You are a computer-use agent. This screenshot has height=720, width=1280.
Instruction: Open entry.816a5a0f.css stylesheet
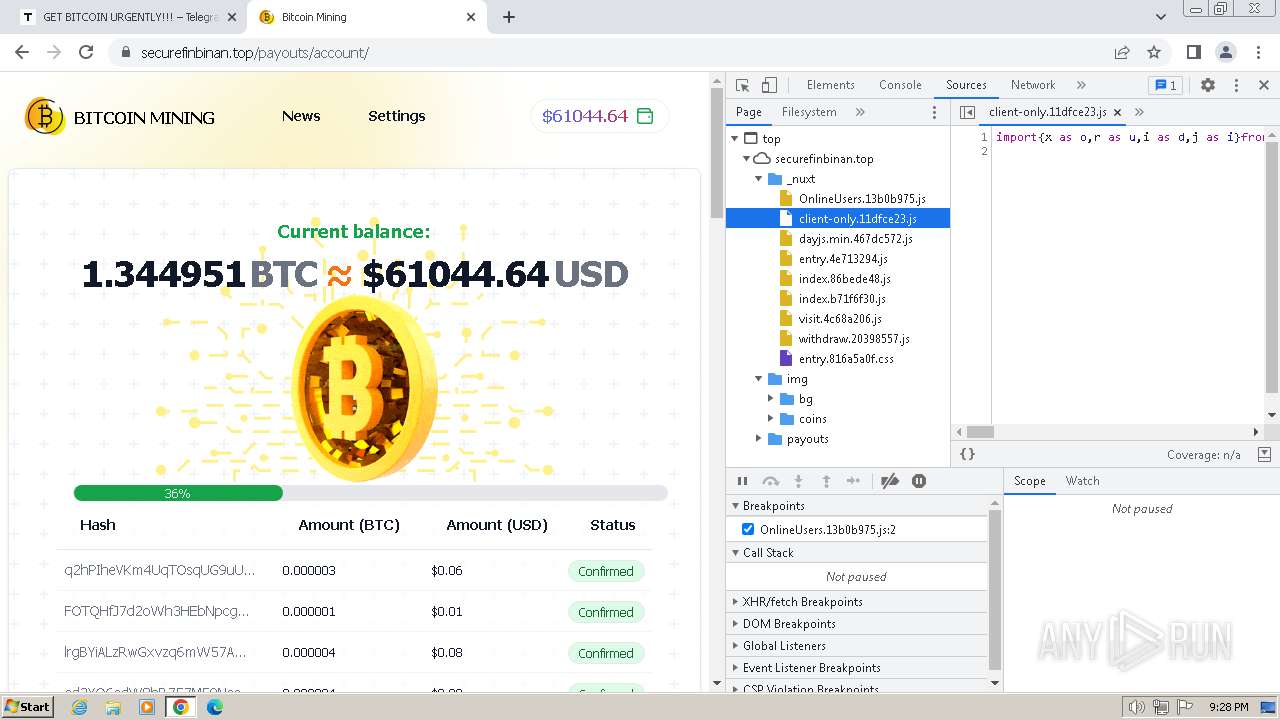pyautogui.click(x=846, y=359)
